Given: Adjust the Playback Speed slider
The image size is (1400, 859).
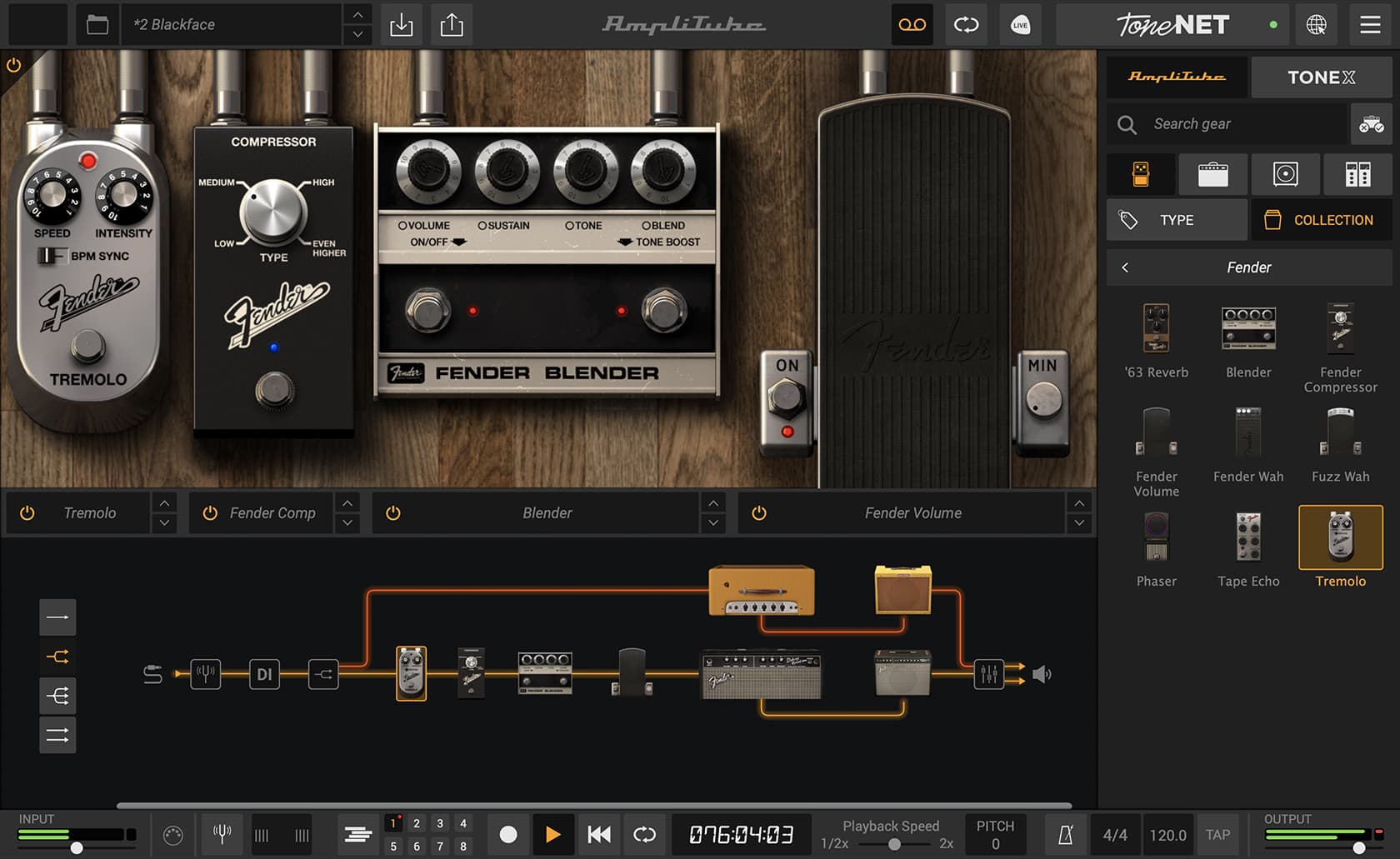Looking at the screenshot, I should (x=893, y=844).
